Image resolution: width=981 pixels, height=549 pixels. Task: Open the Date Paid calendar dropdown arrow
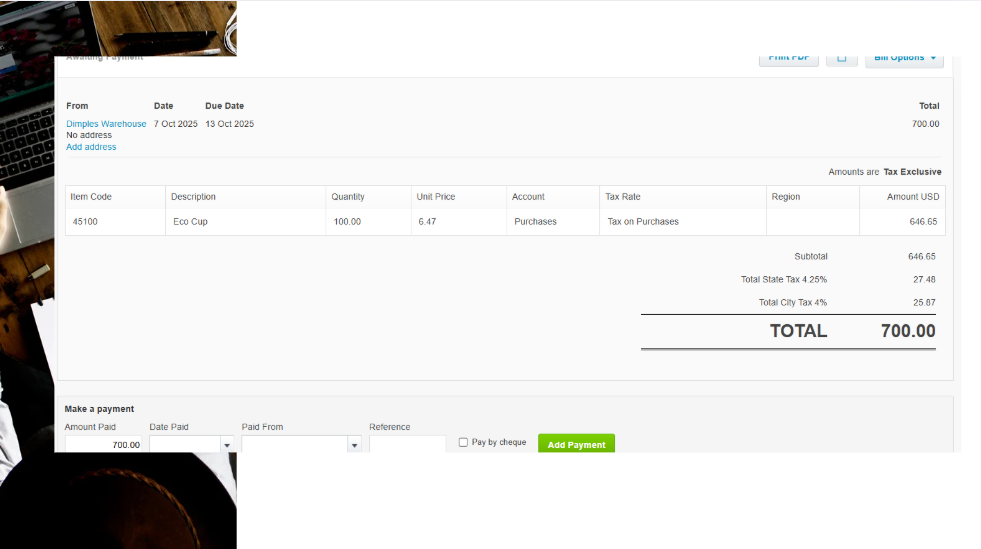227,445
